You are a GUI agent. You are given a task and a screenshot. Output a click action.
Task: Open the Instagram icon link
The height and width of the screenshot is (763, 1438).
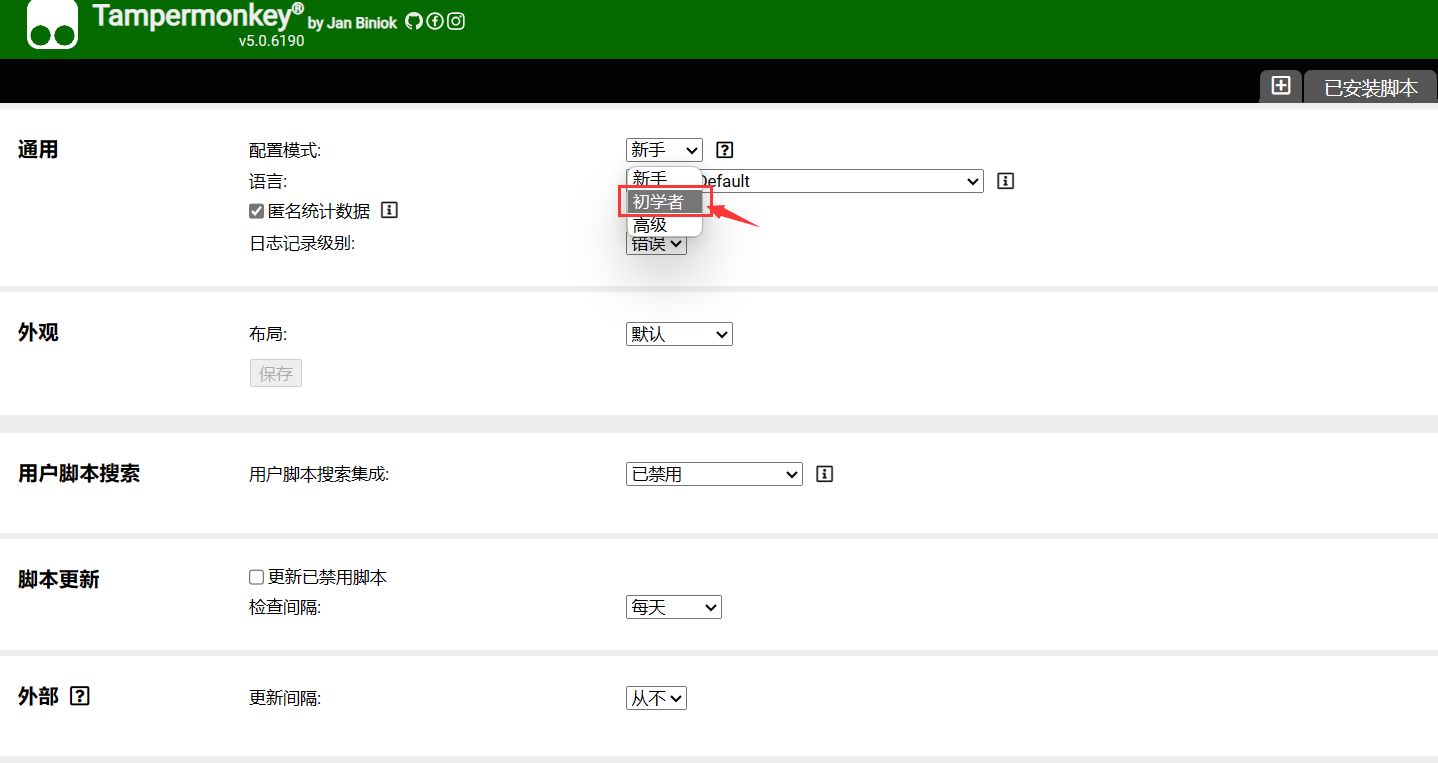[456, 21]
